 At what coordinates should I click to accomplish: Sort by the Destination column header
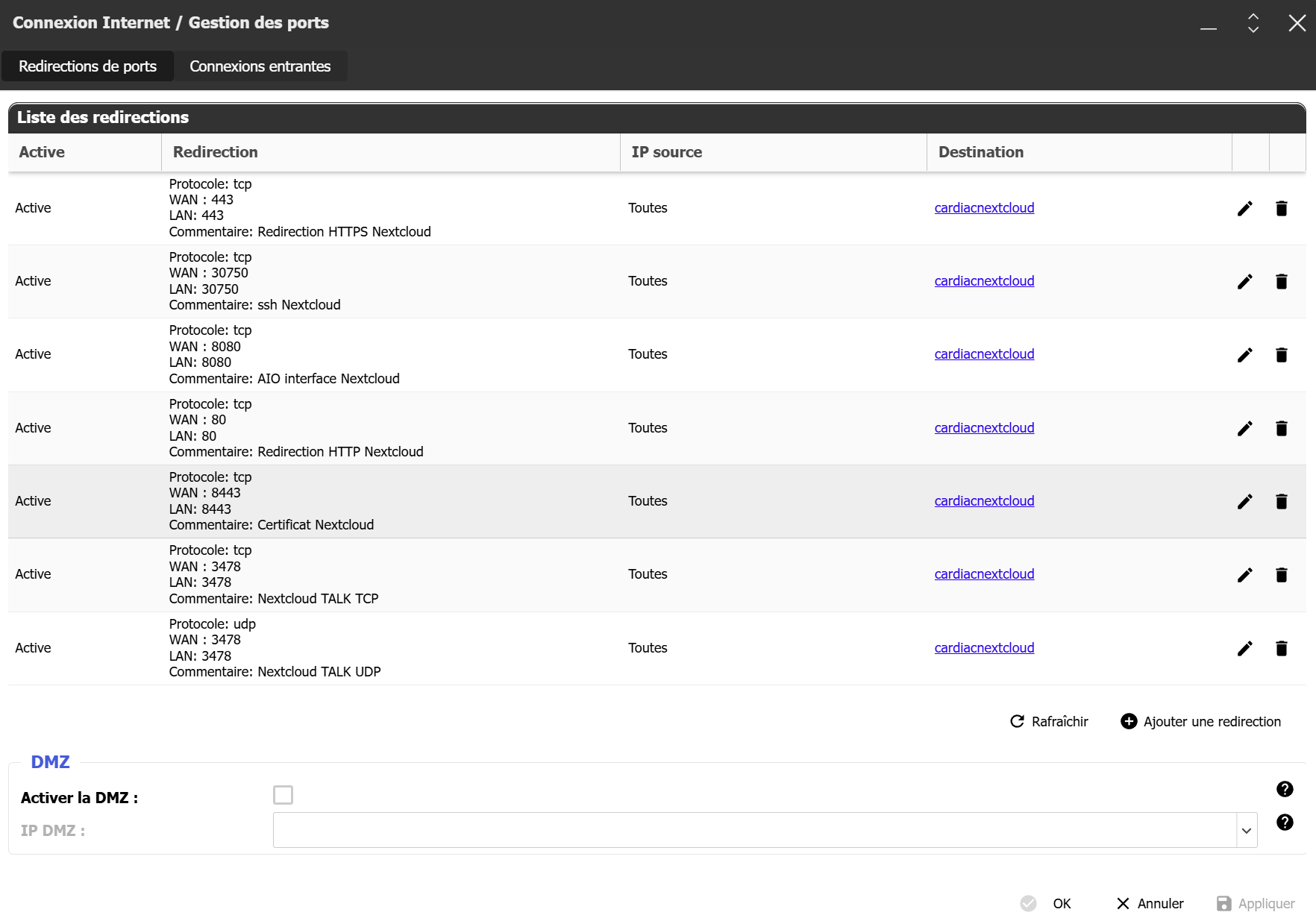pyautogui.click(x=1080, y=152)
